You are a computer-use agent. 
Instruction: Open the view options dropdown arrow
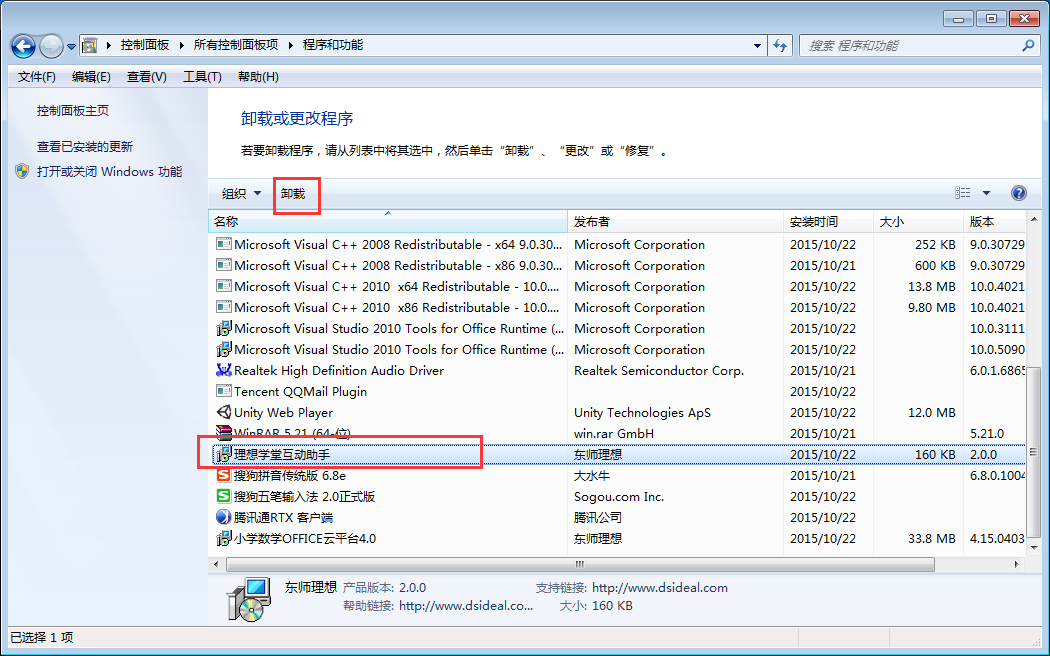pyautogui.click(x=986, y=194)
